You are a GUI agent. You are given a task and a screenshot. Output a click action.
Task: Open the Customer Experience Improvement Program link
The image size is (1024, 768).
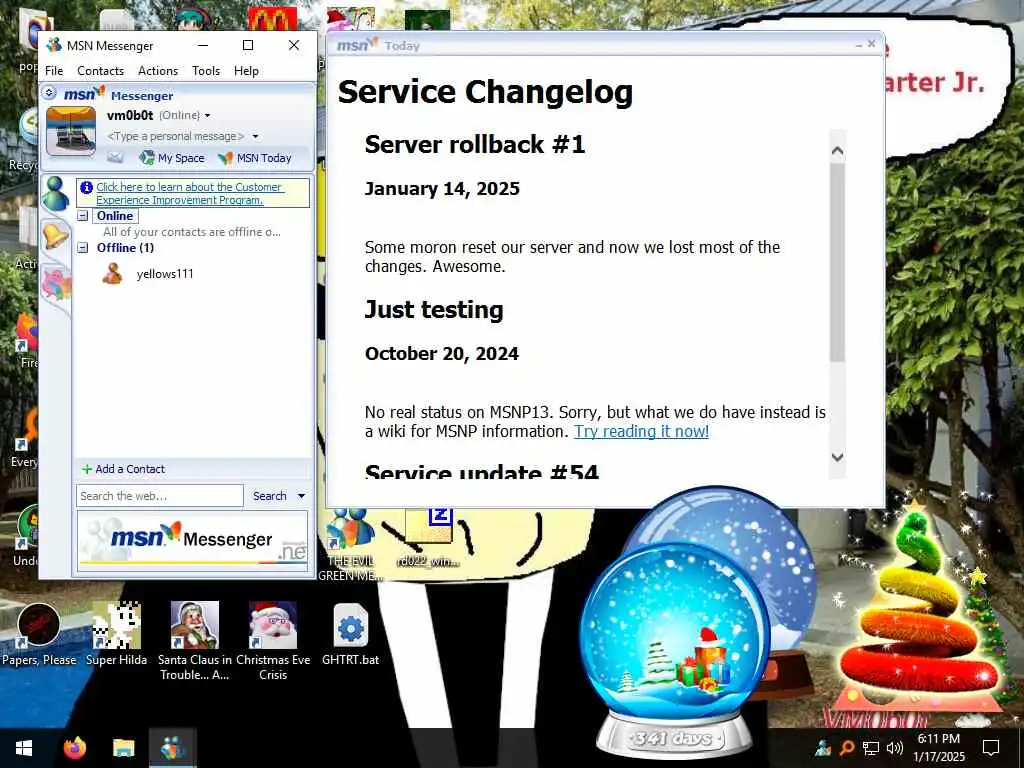[189, 193]
